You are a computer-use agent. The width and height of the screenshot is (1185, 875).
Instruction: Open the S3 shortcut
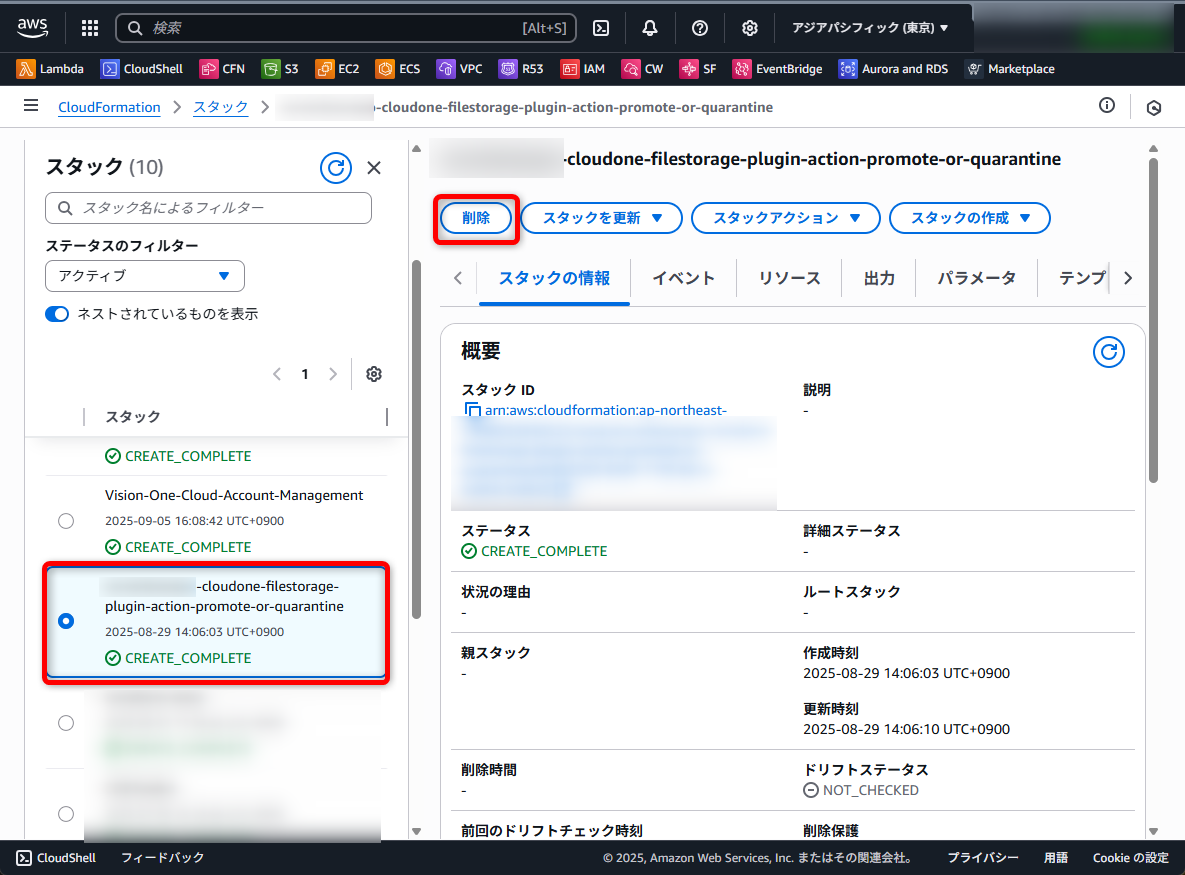click(280, 69)
